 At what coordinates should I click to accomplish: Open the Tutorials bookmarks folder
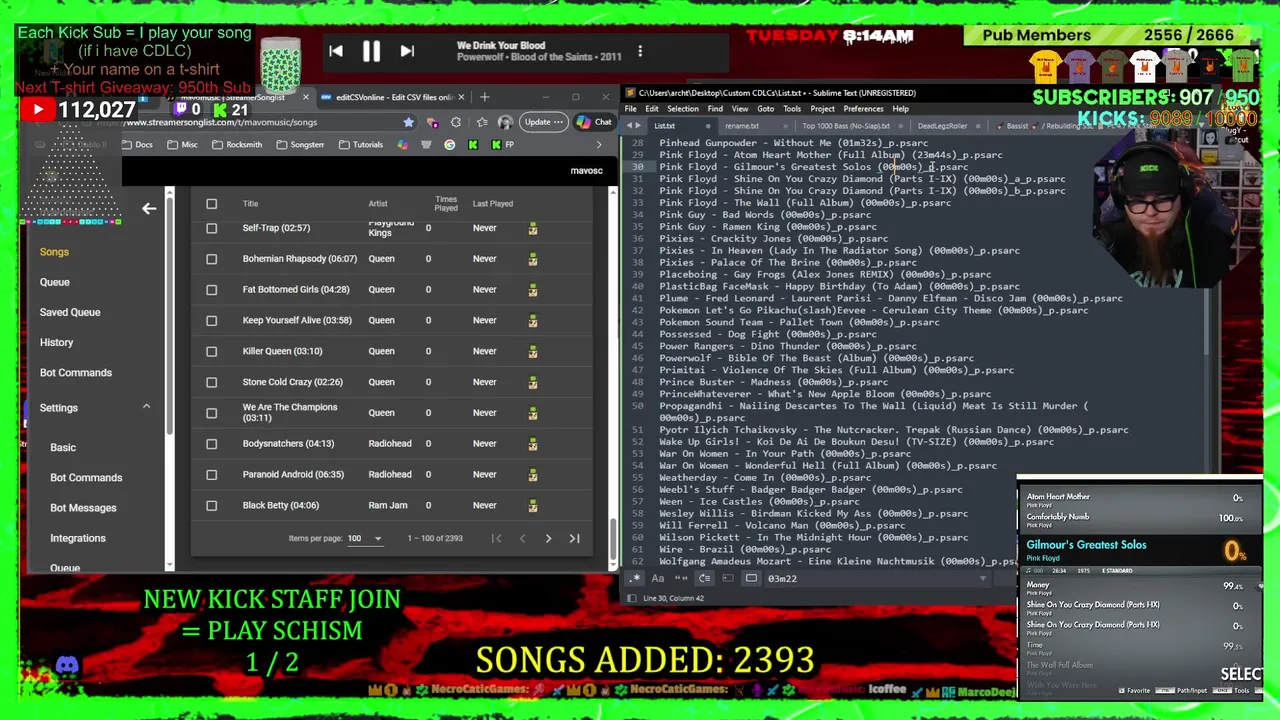tap(360, 145)
